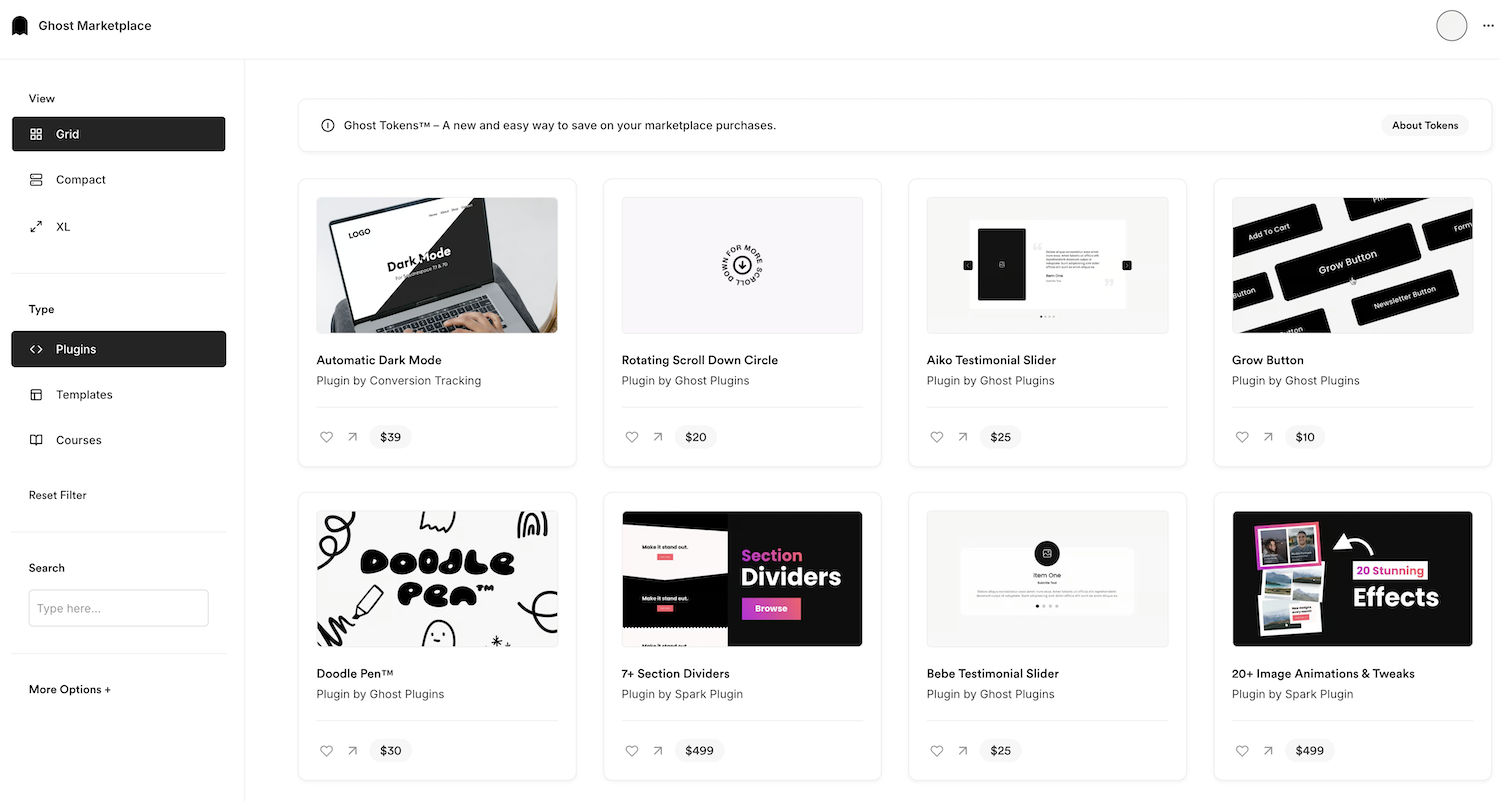
Task: Click Reset Filter link
Action: coord(58,495)
